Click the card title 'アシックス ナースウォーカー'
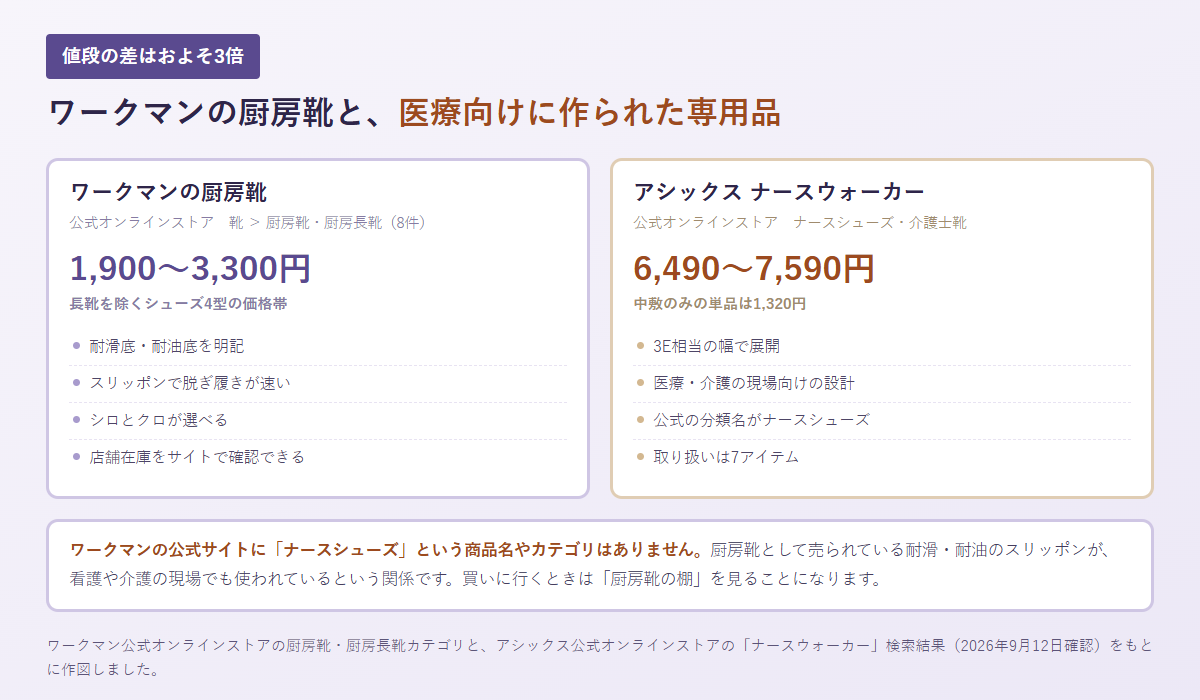 [x=779, y=192]
